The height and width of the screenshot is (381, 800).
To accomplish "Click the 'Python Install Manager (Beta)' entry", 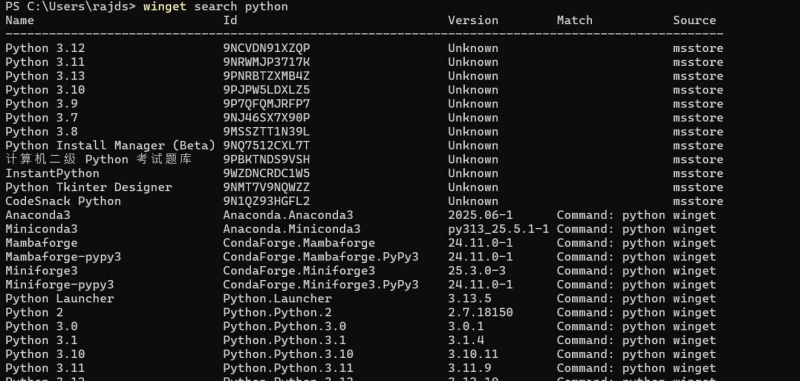I will point(110,145).
